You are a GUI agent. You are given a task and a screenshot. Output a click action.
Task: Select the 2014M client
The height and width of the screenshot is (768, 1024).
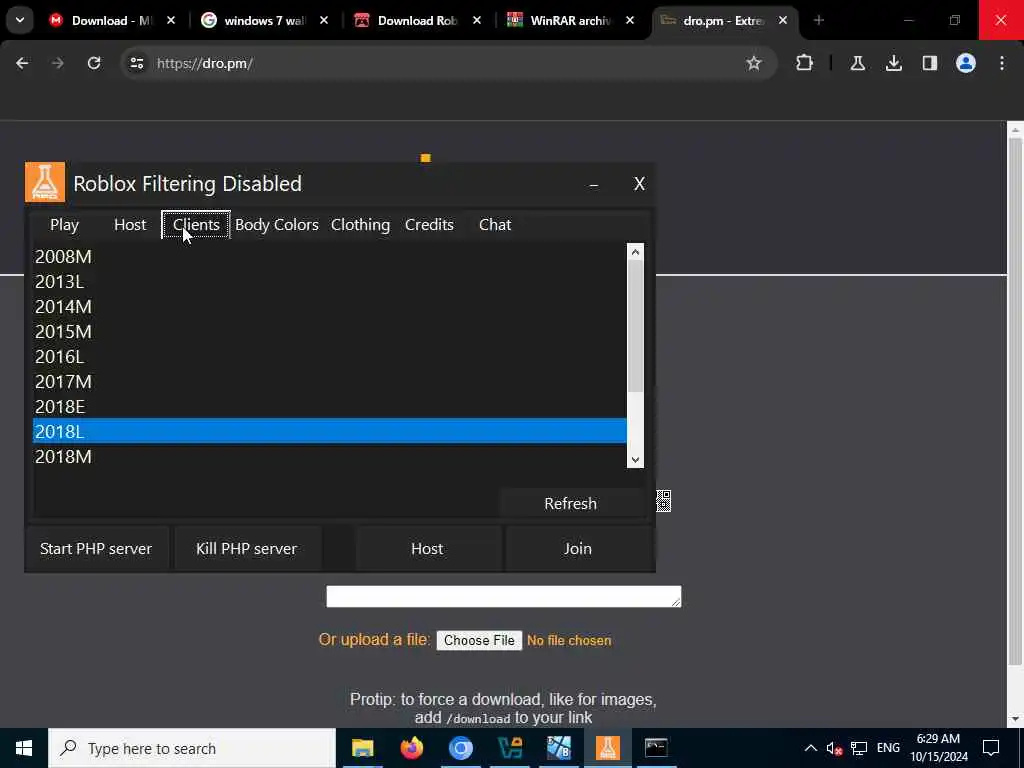point(330,306)
